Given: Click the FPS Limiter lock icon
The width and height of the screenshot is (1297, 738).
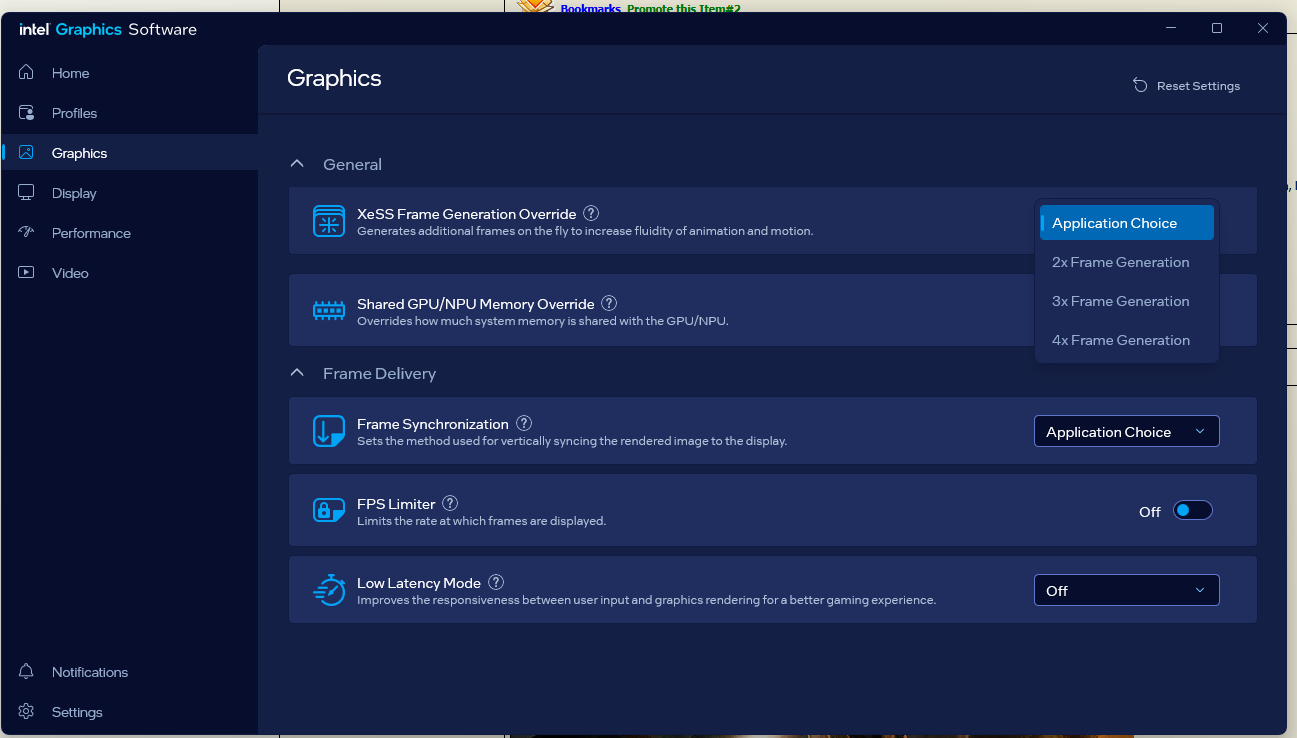Looking at the screenshot, I should point(329,510).
